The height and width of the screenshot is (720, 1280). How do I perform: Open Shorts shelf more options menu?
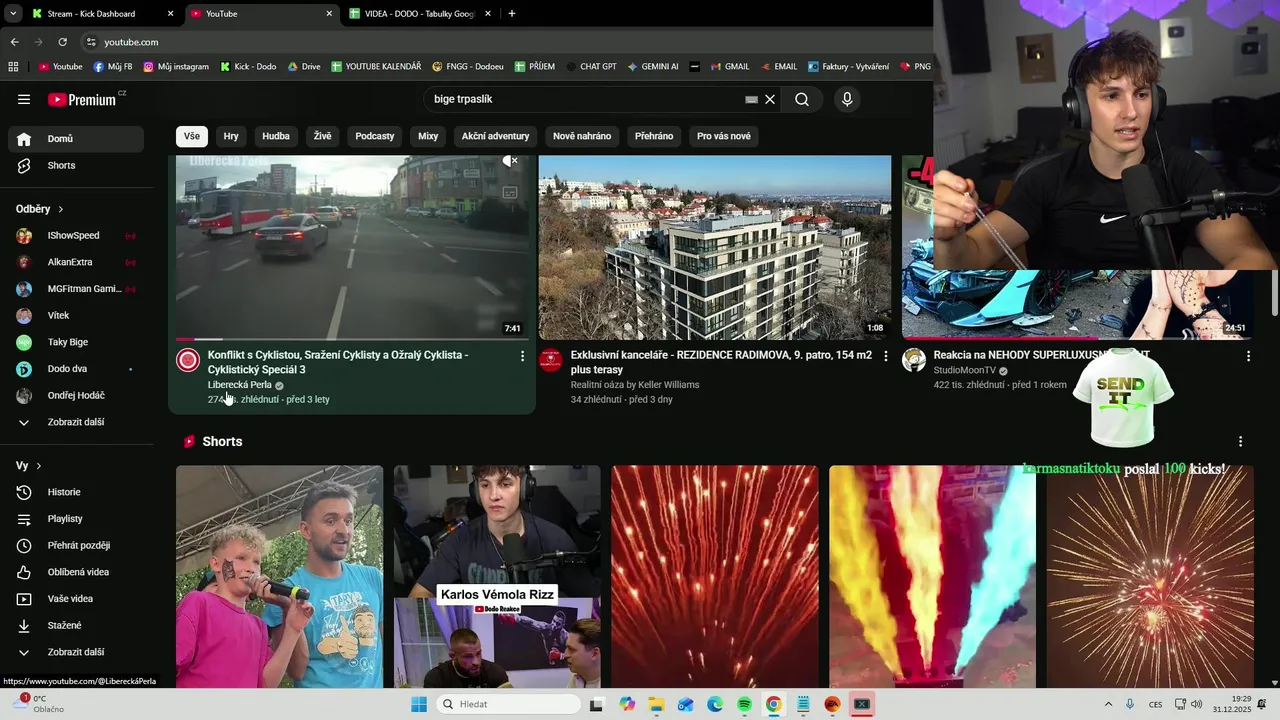pyautogui.click(x=1240, y=441)
